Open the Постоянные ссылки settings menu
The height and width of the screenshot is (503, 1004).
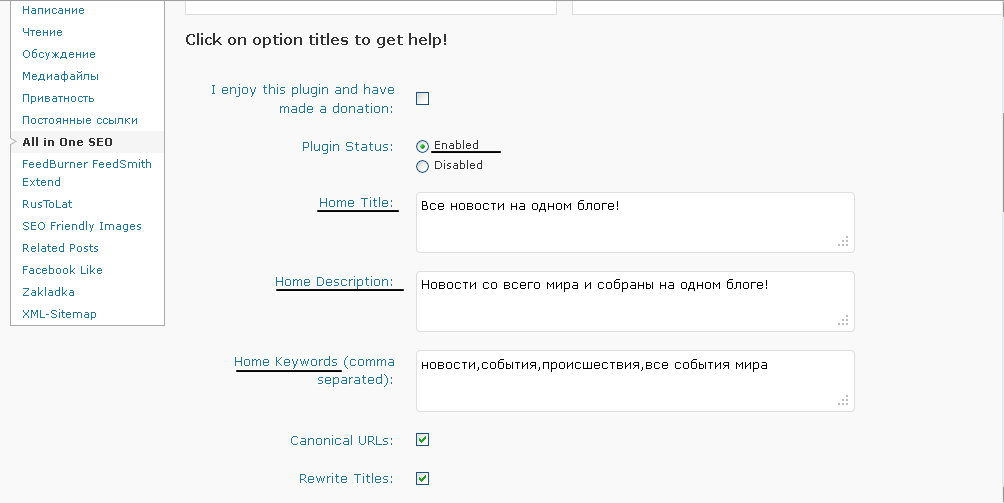pos(79,120)
